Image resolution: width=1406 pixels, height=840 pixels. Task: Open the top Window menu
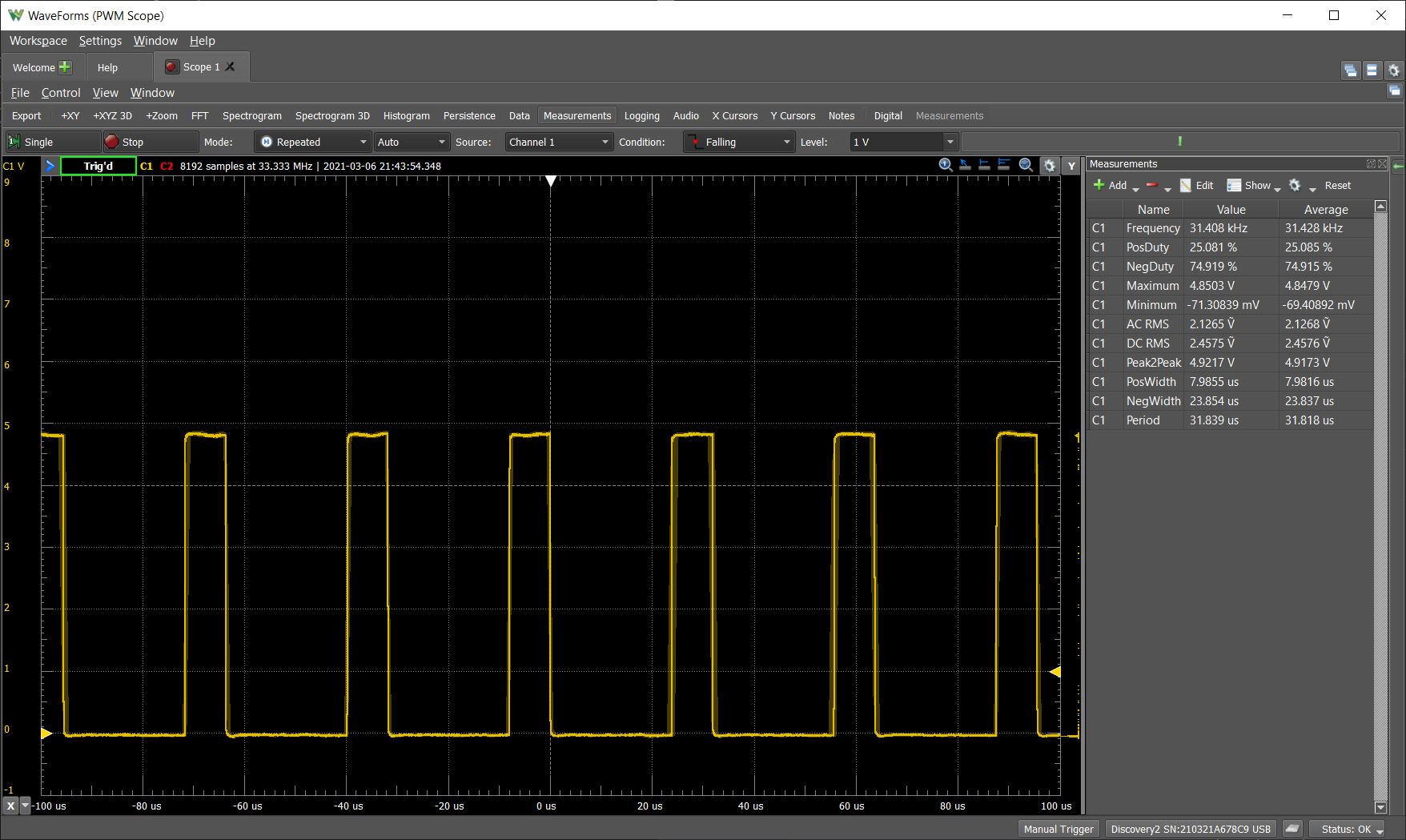(155, 41)
